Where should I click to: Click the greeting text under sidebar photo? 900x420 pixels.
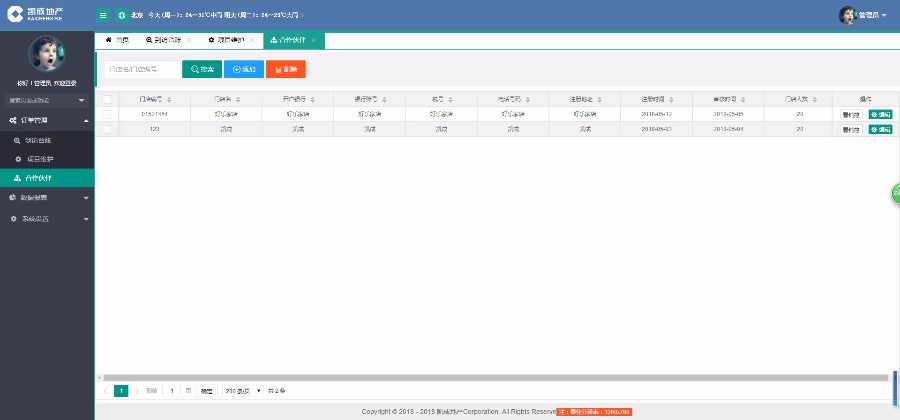[47, 83]
